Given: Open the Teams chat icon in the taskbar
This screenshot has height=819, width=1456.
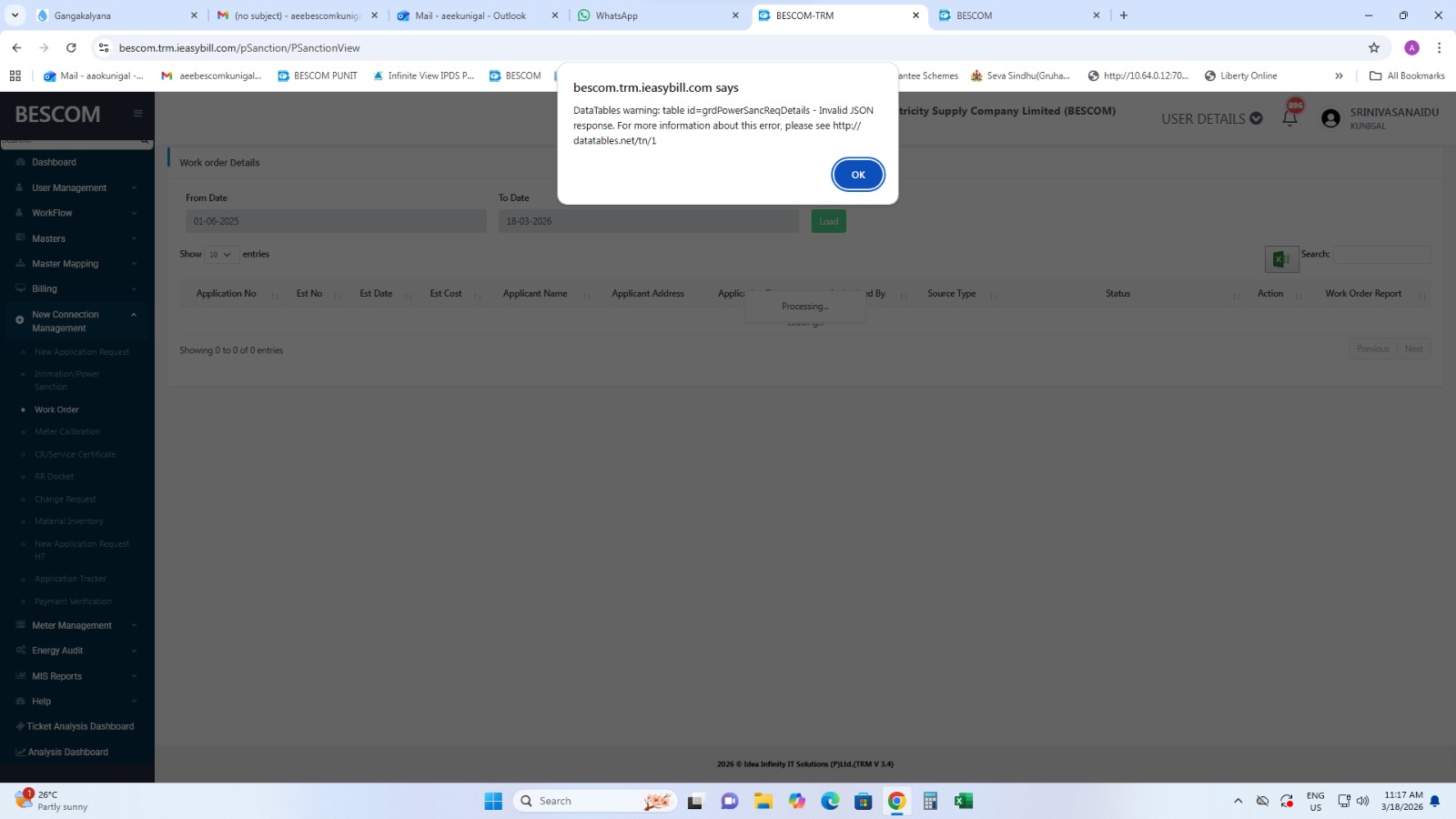Looking at the screenshot, I should pyautogui.click(x=729, y=801).
